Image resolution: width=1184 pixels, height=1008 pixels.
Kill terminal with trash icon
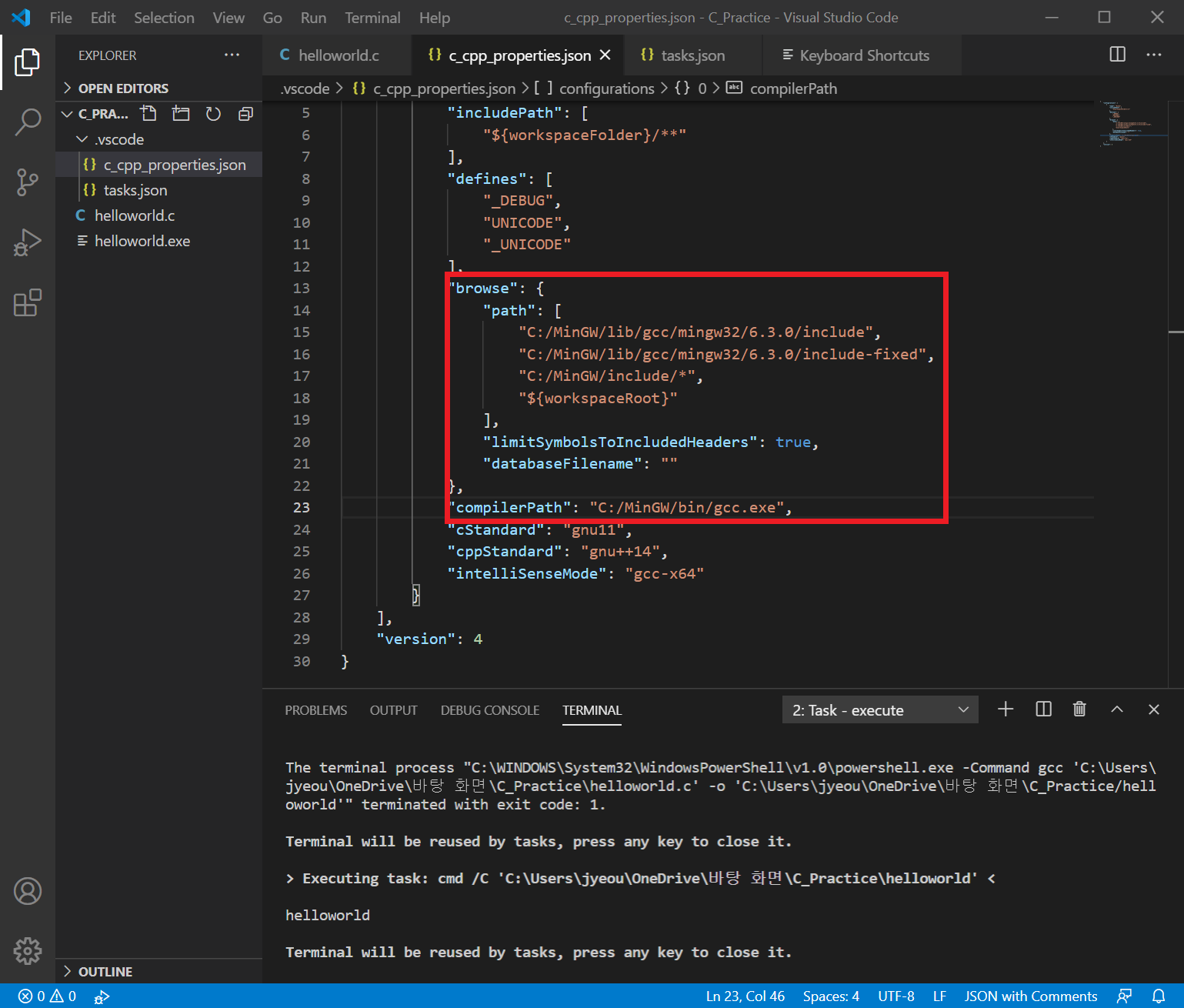(1079, 709)
